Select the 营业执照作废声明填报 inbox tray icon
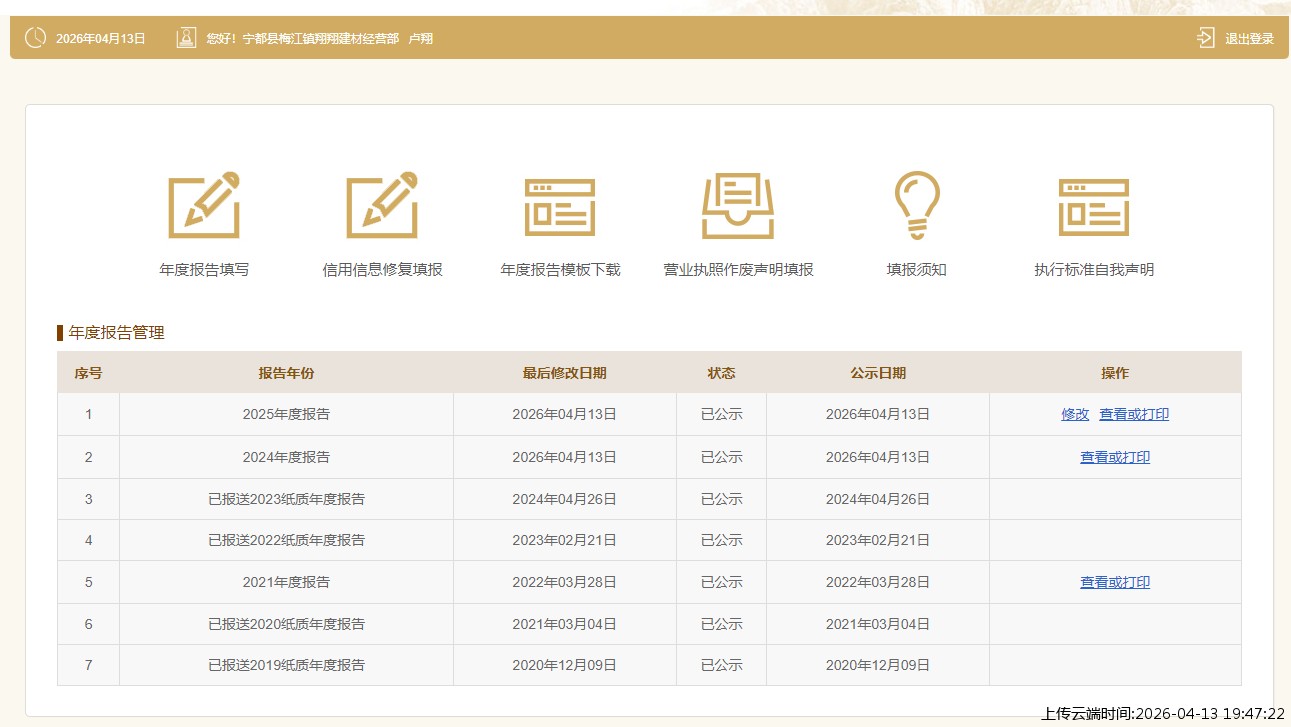Viewport: 1291px width, 727px height. pyautogui.click(x=738, y=206)
